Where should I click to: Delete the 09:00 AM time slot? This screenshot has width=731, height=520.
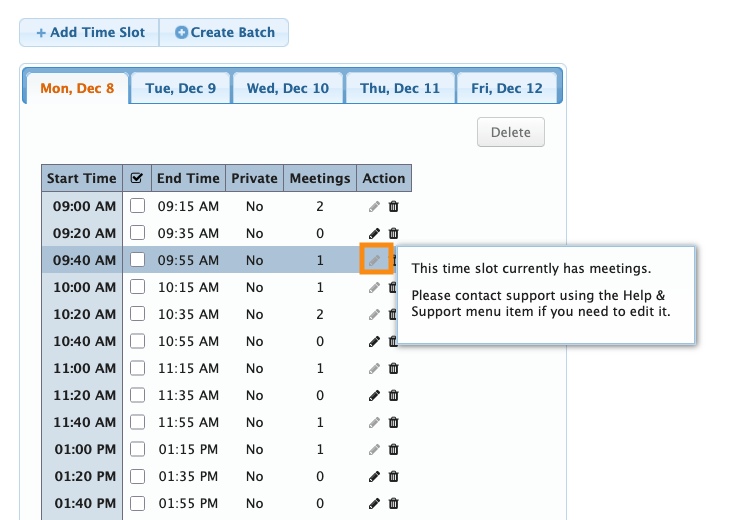(393, 206)
